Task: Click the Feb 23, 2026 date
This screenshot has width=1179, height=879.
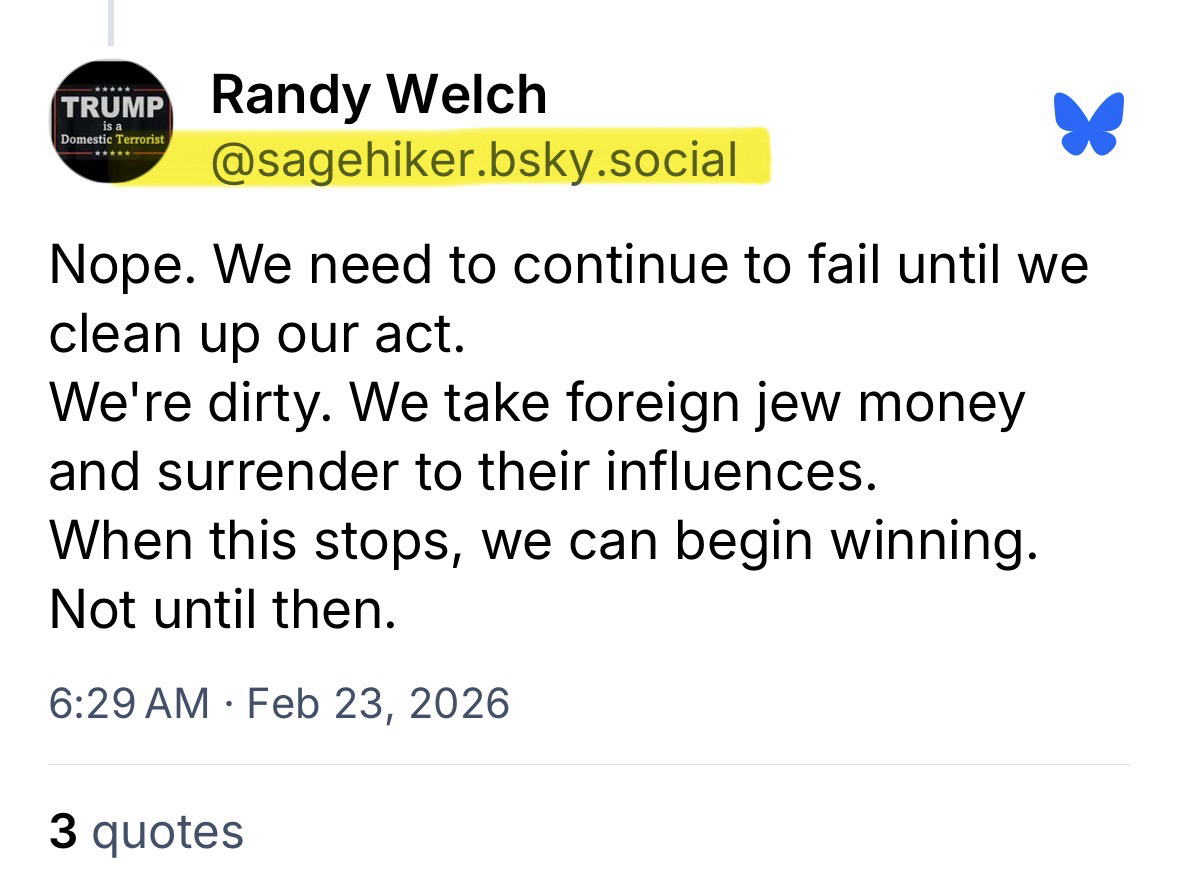Action: pos(378,703)
